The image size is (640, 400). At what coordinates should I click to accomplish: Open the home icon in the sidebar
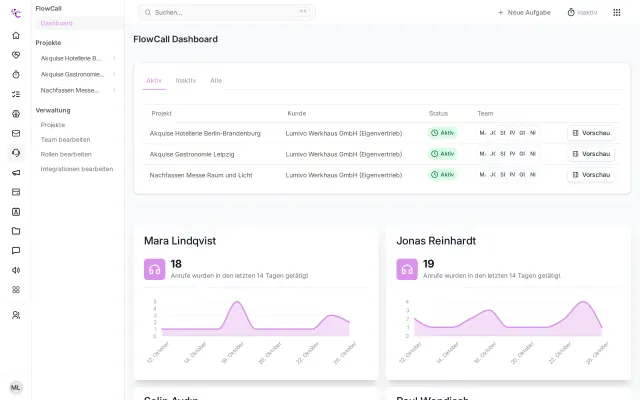16,36
